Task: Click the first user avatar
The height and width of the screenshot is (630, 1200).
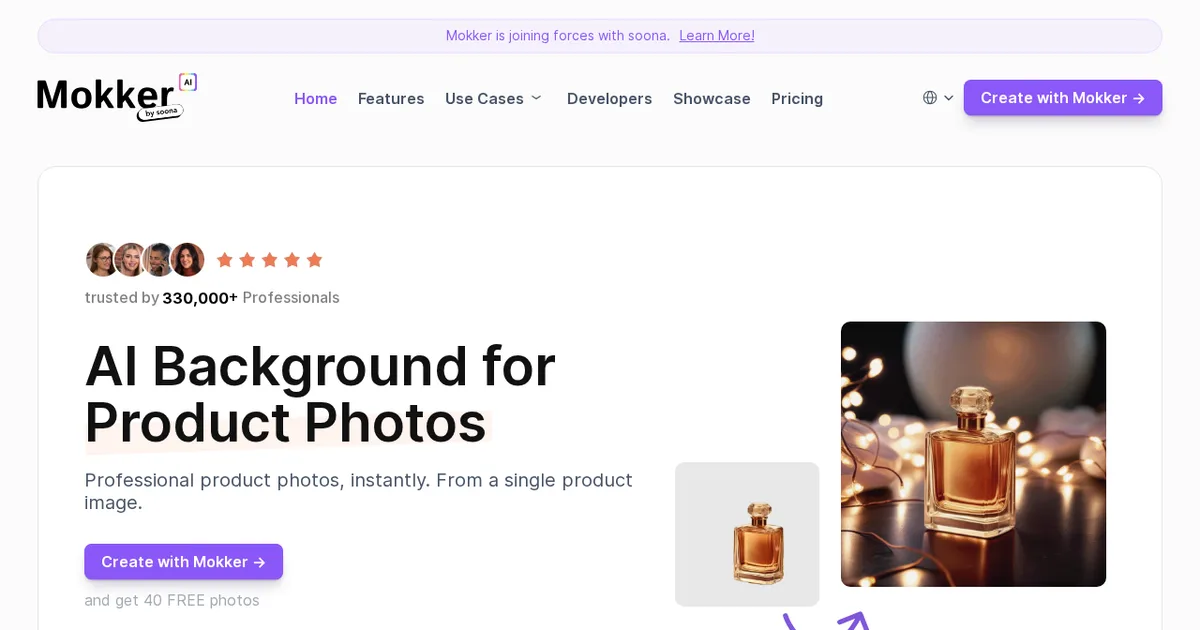Action: 102,260
